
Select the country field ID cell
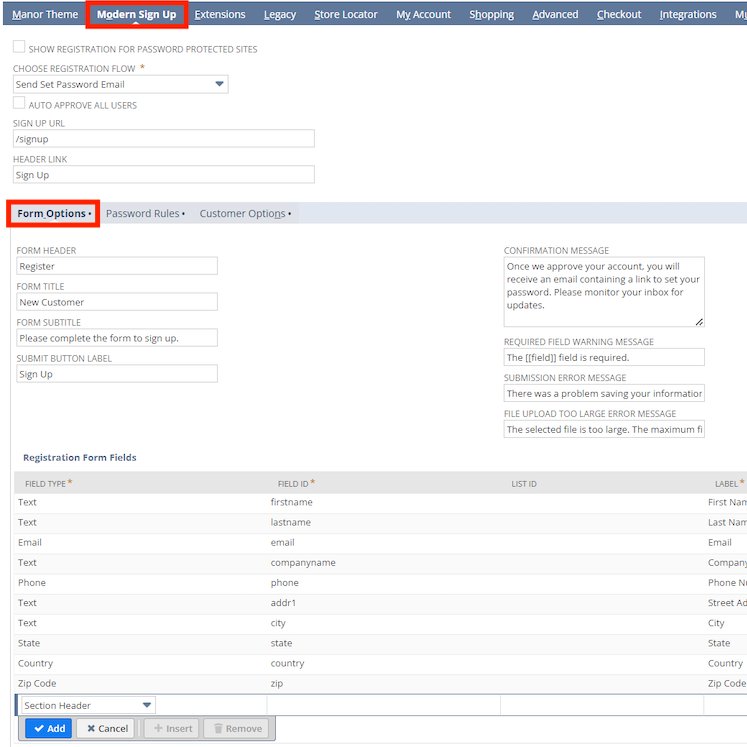coord(384,663)
